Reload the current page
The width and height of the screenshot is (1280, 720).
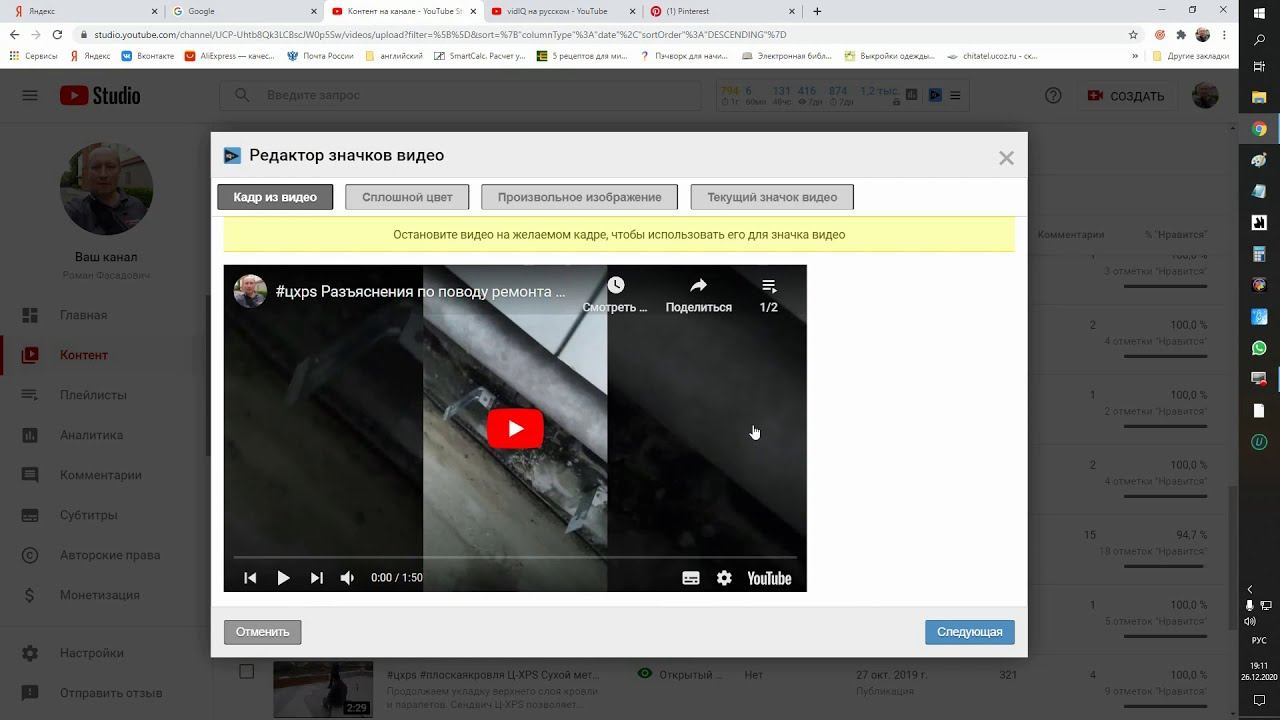57,35
